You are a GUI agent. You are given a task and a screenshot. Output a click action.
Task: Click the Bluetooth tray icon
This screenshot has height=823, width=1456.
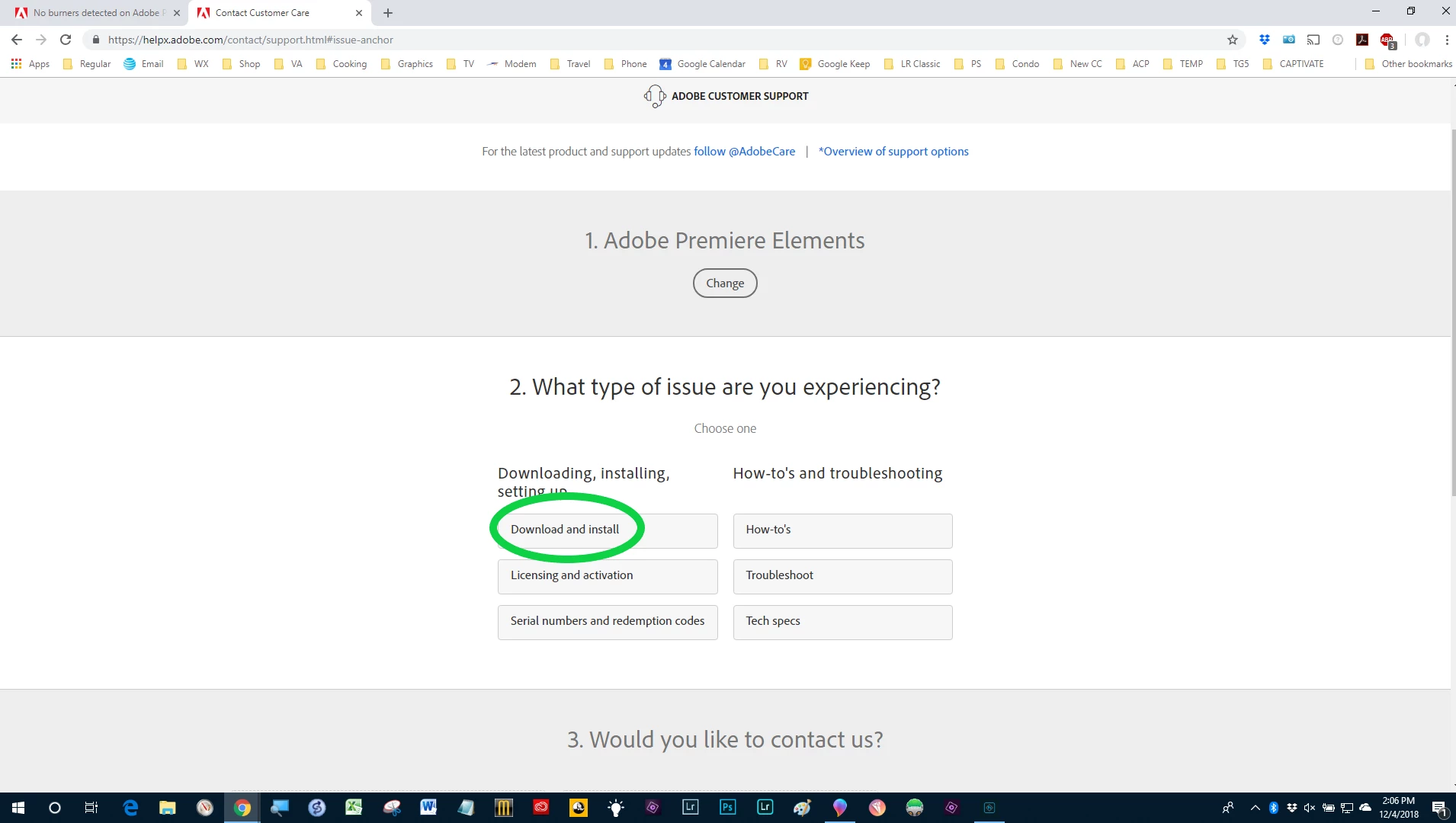[1274, 808]
